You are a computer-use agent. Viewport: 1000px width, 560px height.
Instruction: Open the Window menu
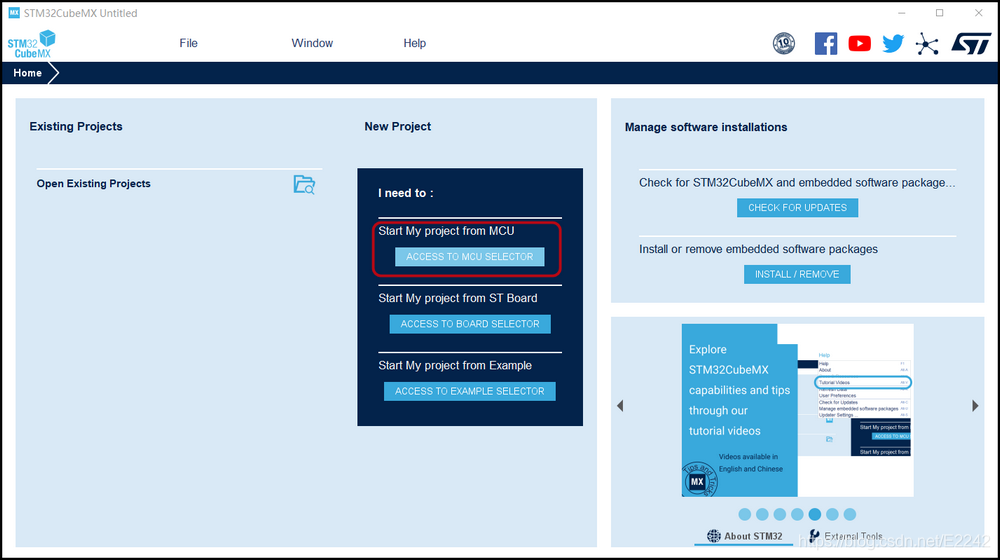(312, 43)
